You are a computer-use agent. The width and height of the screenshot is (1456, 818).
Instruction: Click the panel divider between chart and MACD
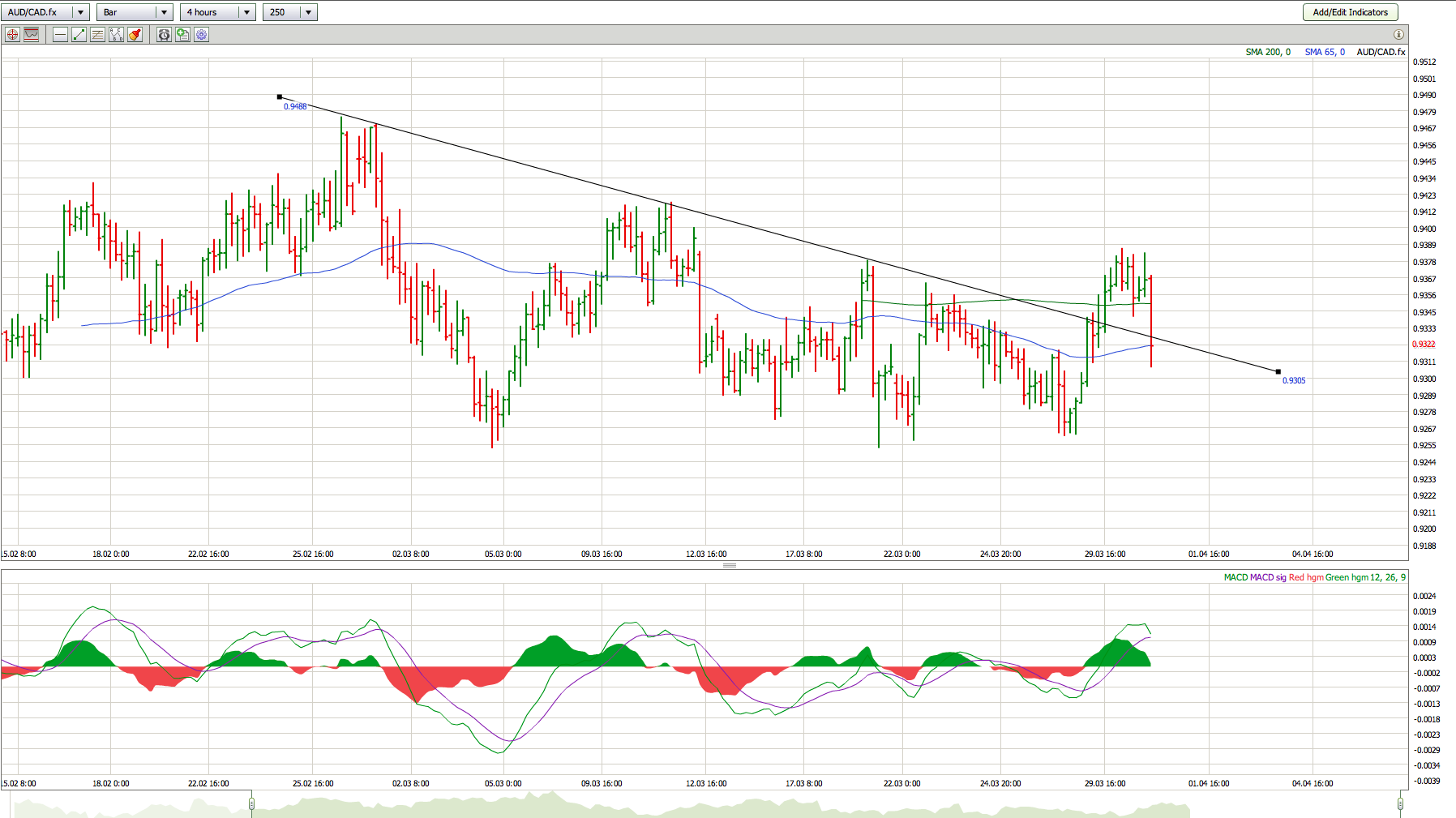(x=729, y=565)
